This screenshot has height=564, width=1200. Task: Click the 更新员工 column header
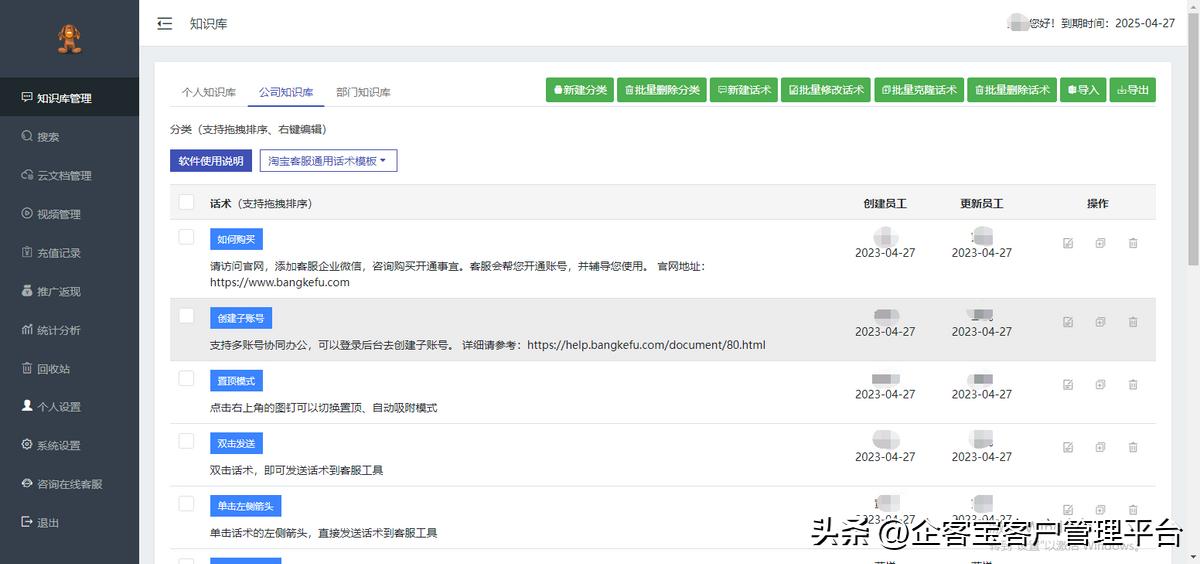click(982, 203)
